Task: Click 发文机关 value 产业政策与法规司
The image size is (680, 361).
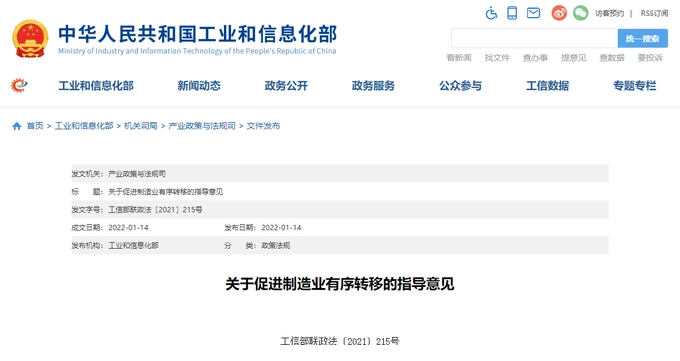Action: point(137,174)
